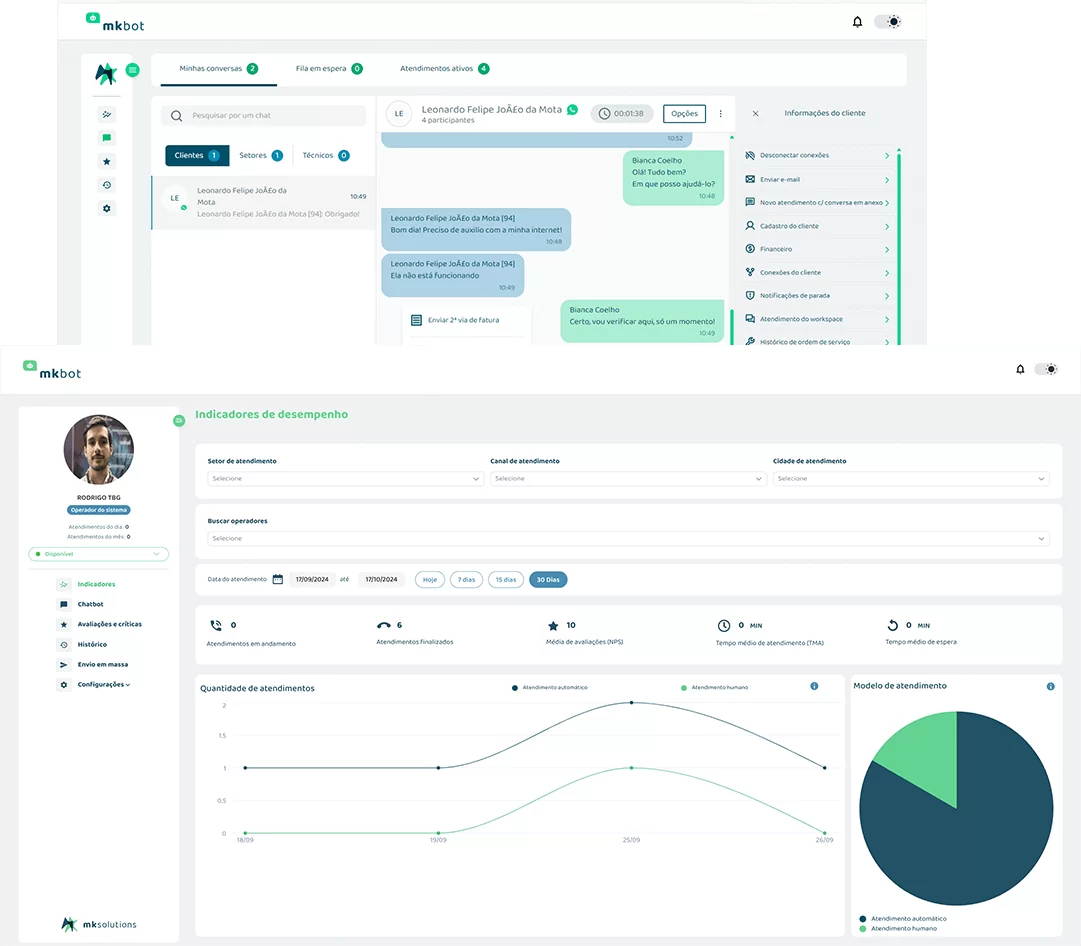
Task: Click the calendar icon beside Data do atendimento
Action: 278,579
